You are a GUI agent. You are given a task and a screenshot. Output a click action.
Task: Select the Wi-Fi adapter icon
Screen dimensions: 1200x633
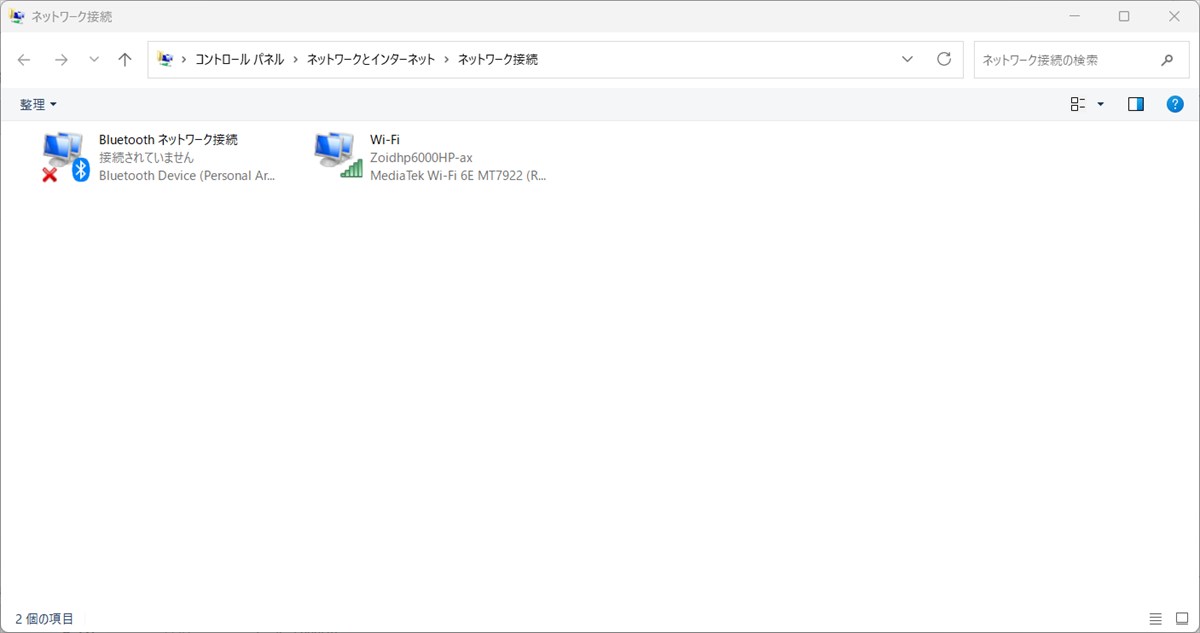[x=338, y=156]
